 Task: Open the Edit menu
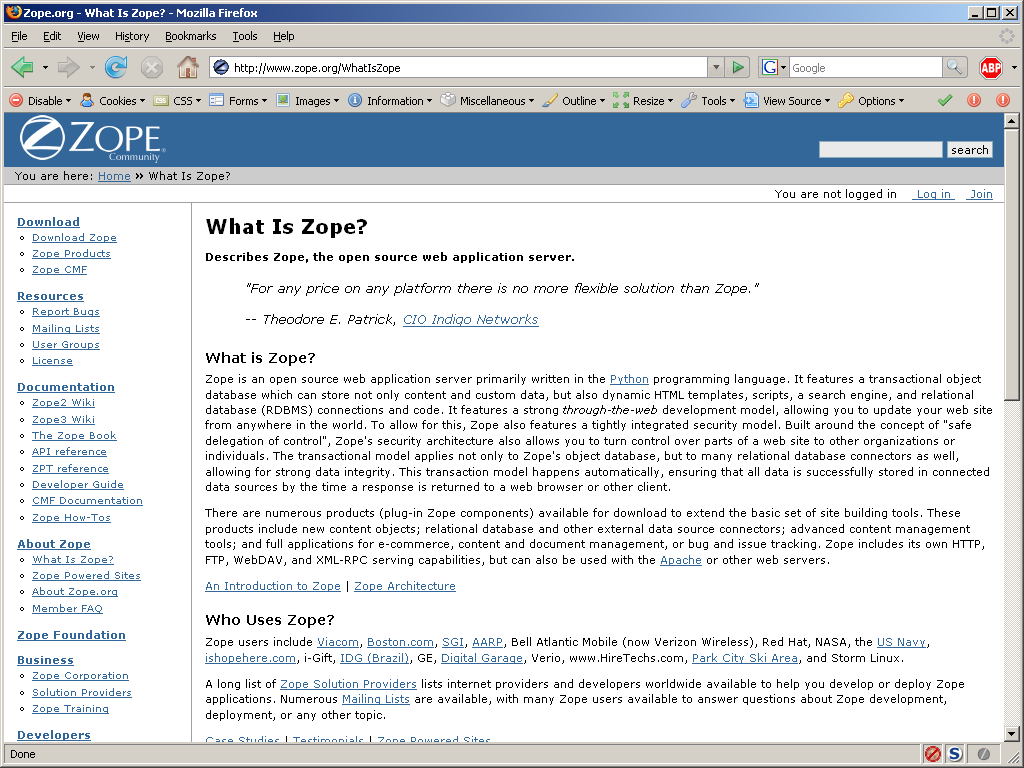[52, 36]
